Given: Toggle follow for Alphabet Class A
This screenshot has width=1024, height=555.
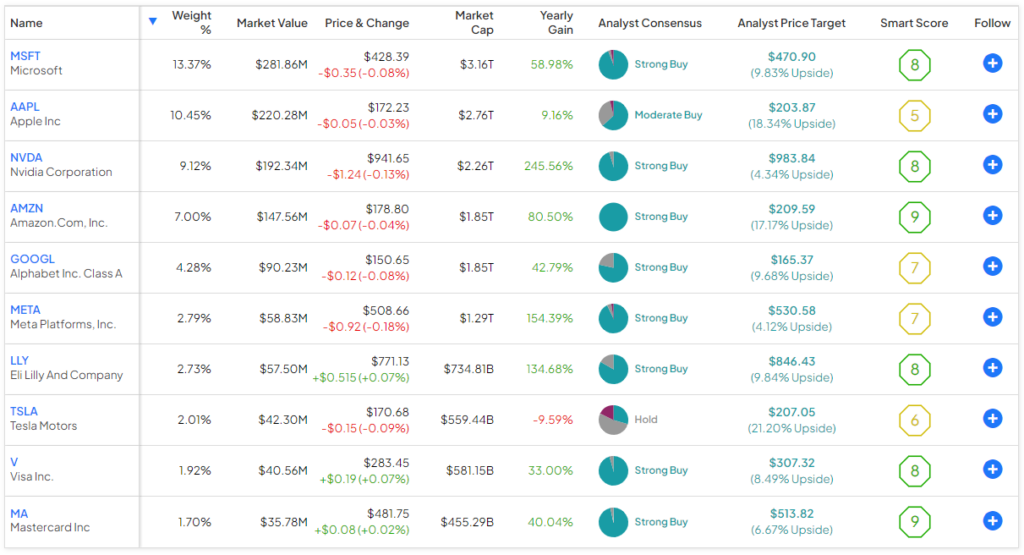Looking at the screenshot, I should 992,266.
